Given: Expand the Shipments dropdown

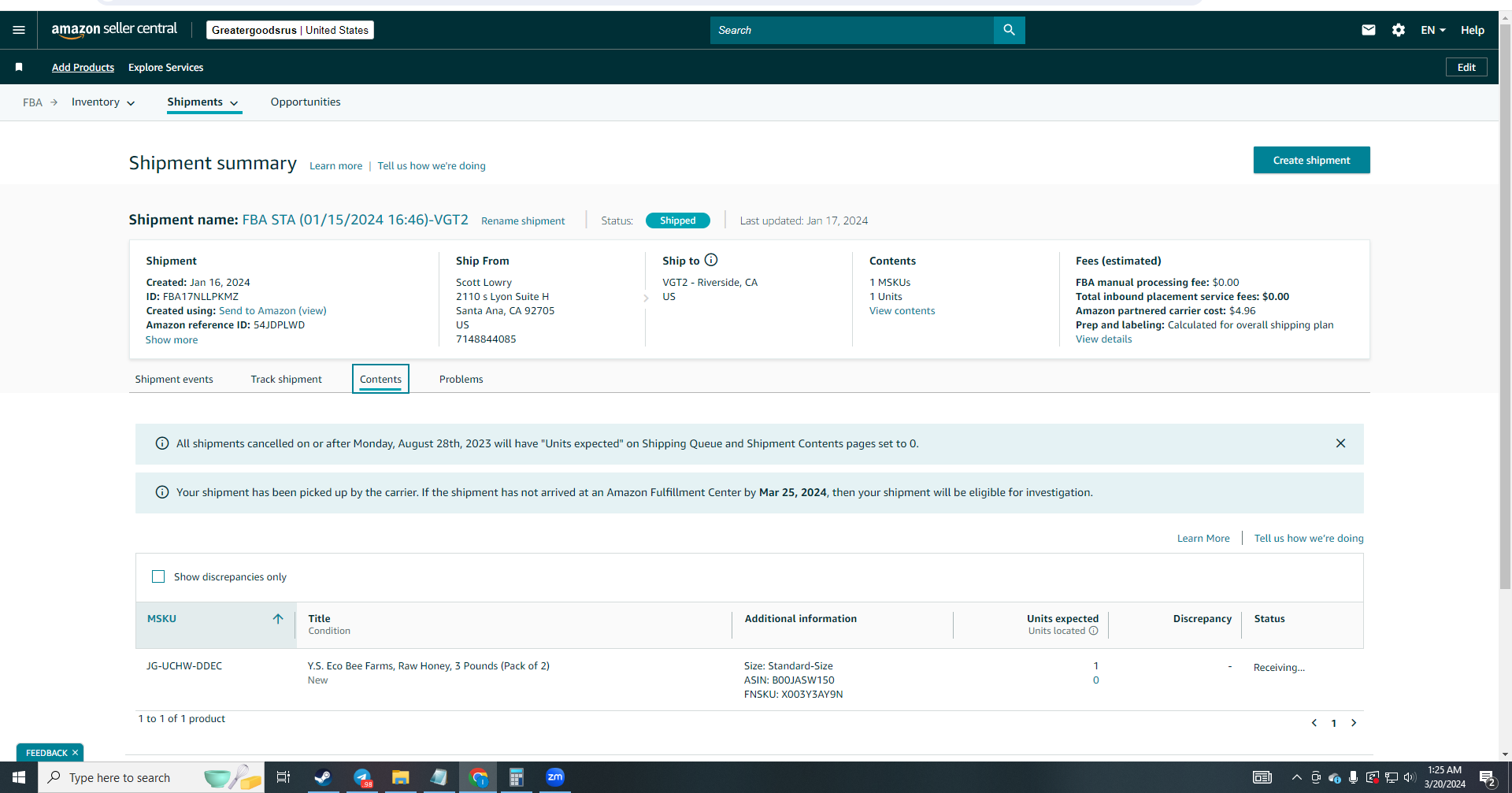Looking at the screenshot, I should 203,102.
